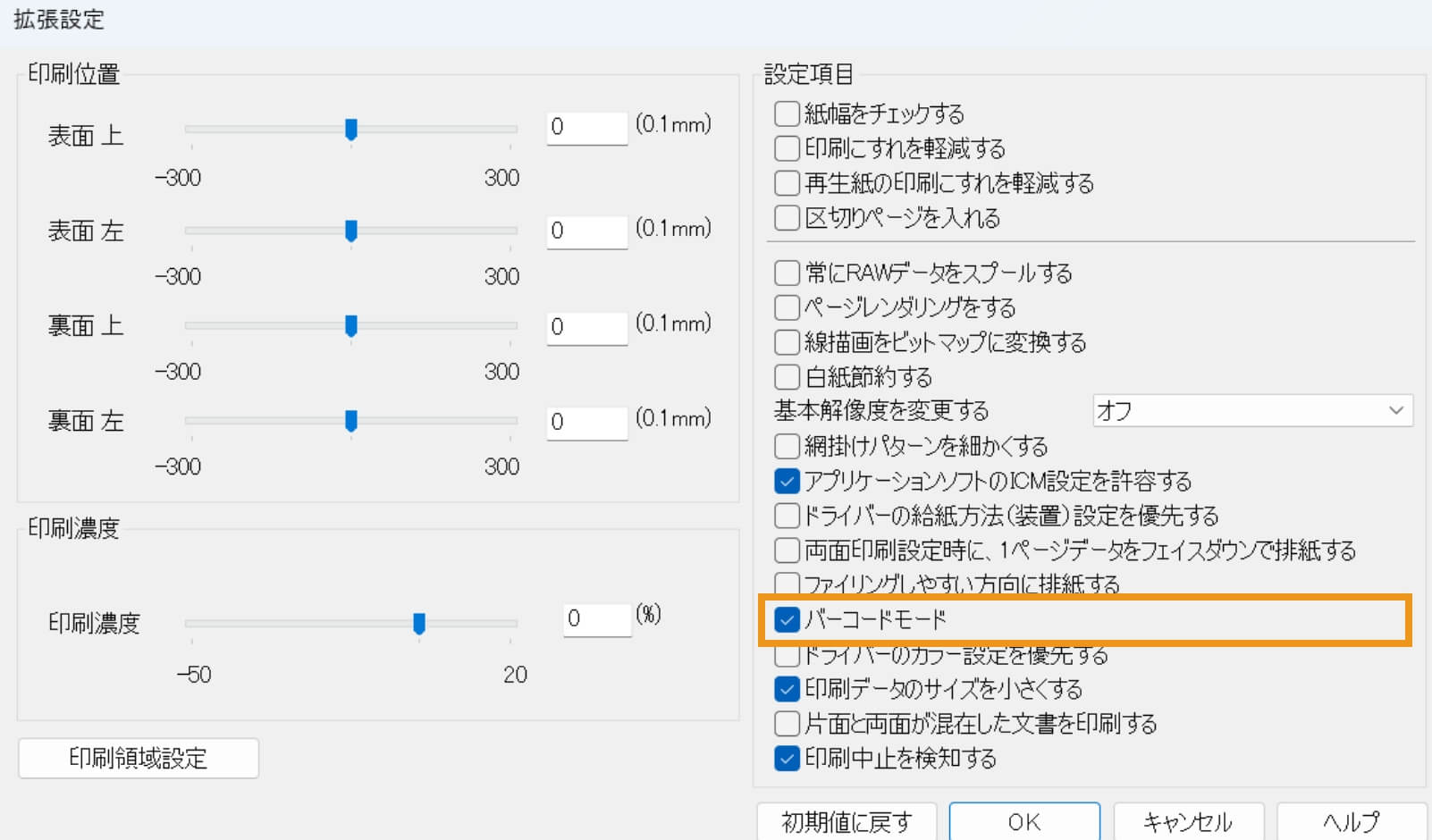
Task: Uncheck 印刷中止を検知する setting
Action: (786, 758)
